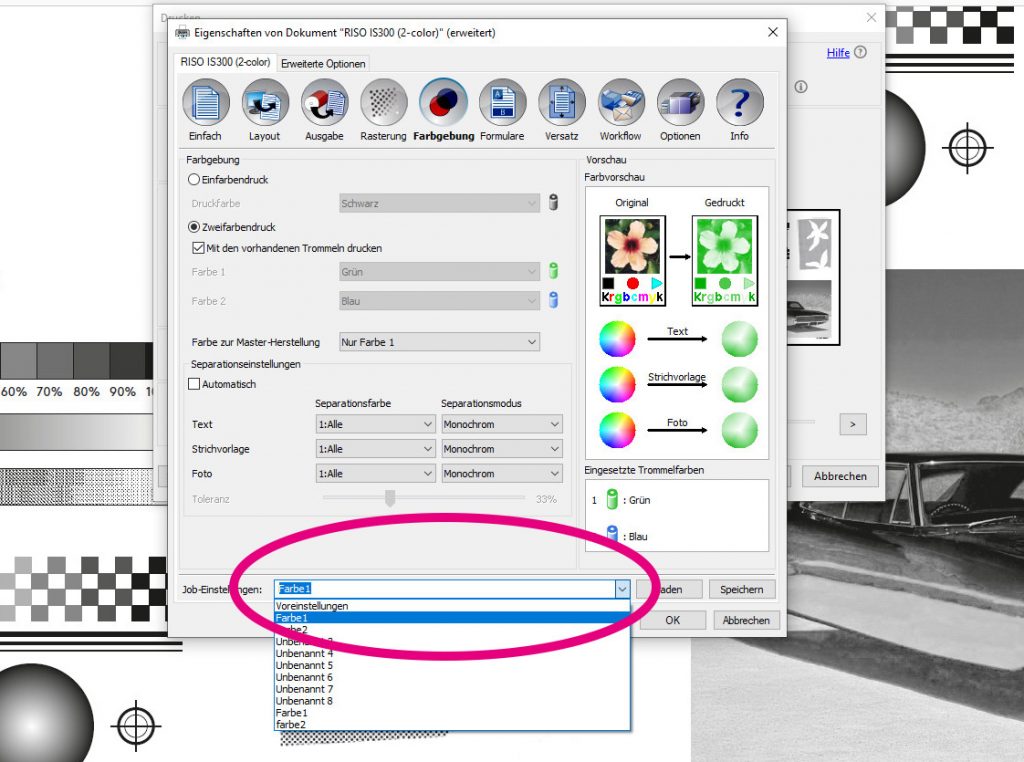Open the Farbe 2 Blau dropdown
The height and width of the screenshot is (762, 1024).
[440, 301]
